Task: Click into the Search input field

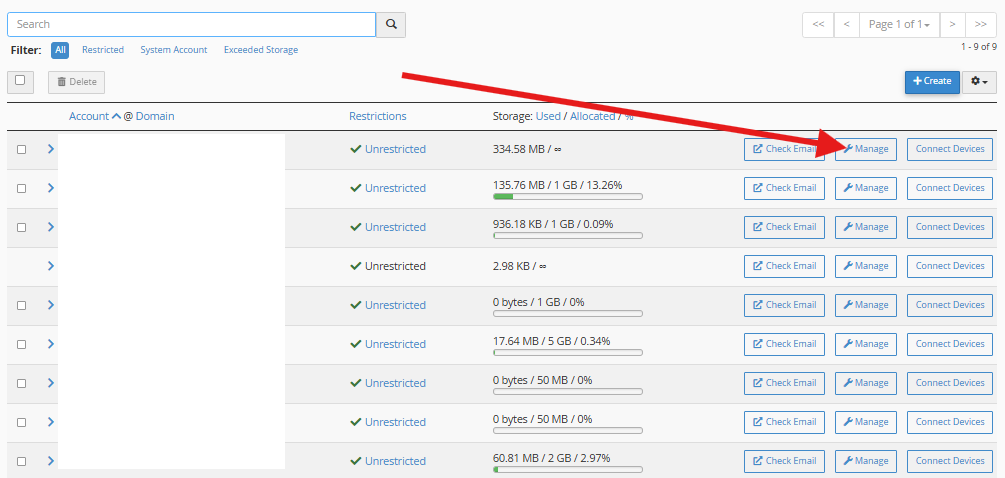Action: [x=190, y=24]
